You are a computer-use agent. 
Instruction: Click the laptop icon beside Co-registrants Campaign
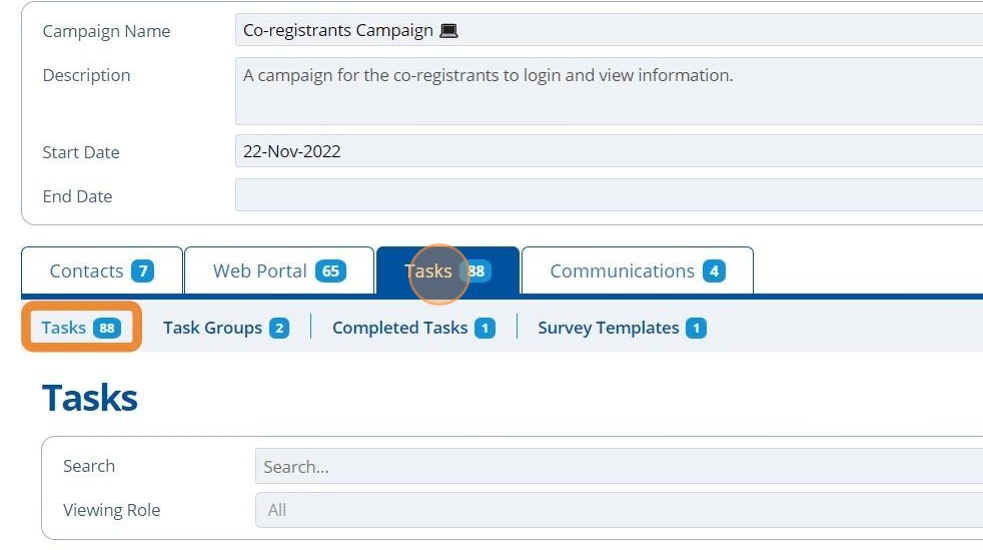[449, 30]
